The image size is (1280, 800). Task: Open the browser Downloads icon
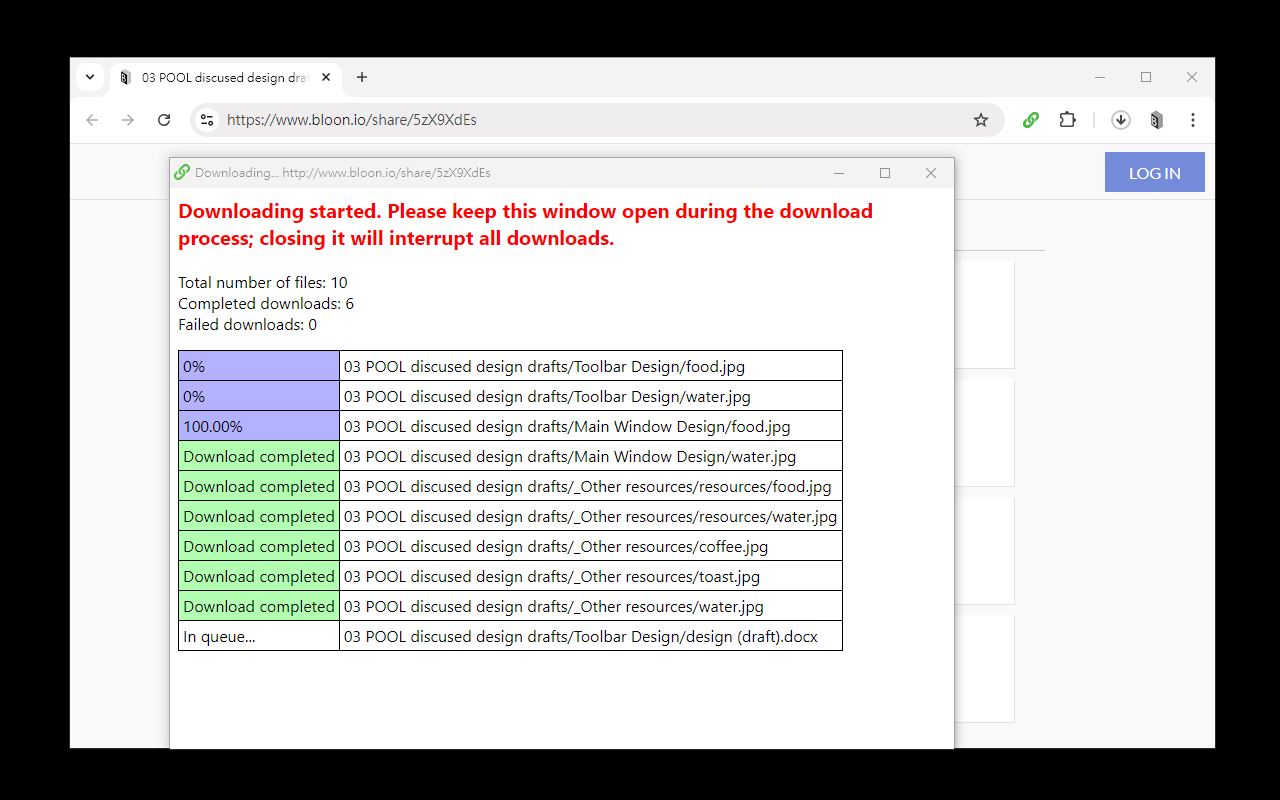[1121, 120]
